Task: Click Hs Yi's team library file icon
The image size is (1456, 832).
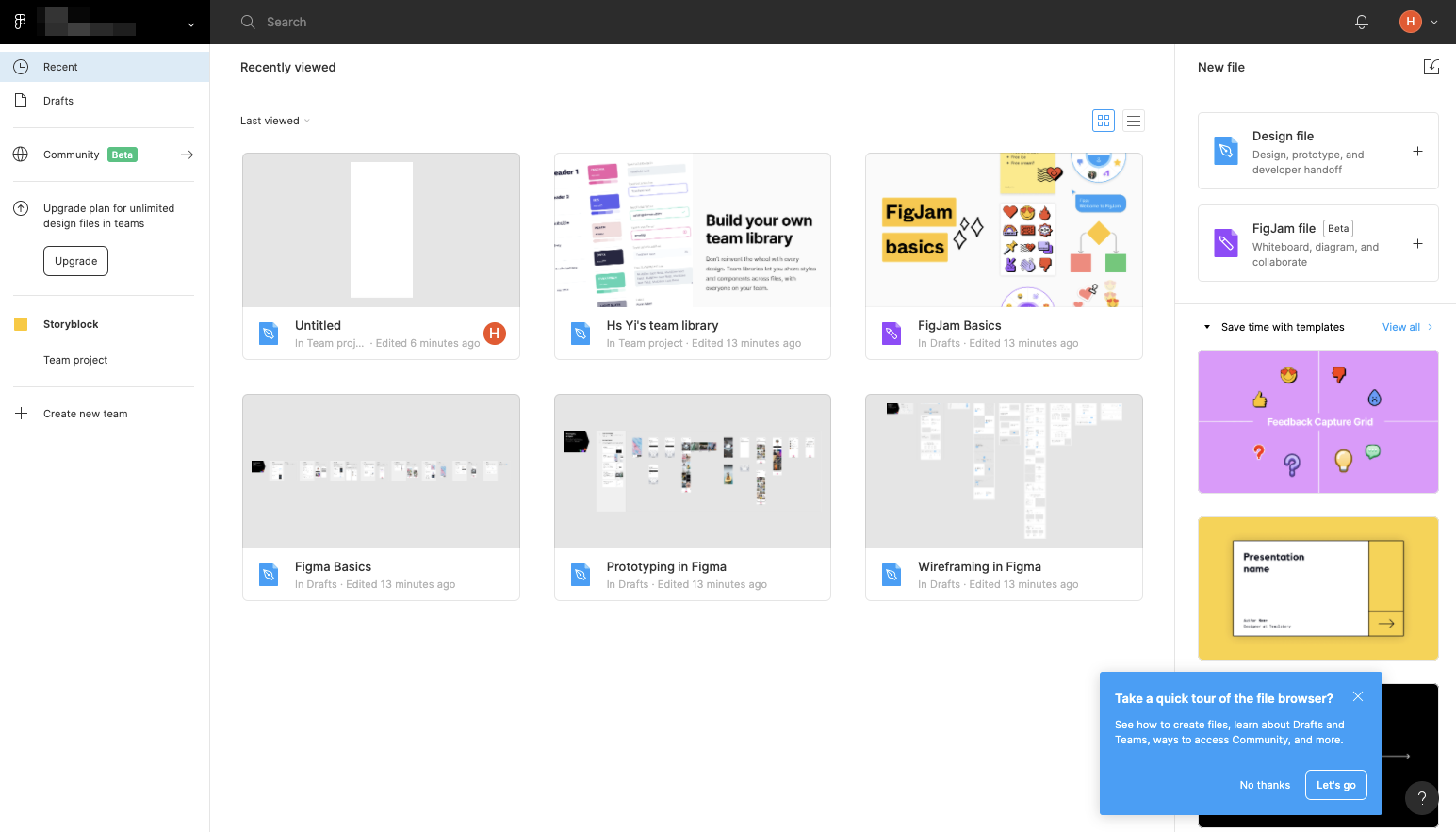Action: [x=581, y=334]
